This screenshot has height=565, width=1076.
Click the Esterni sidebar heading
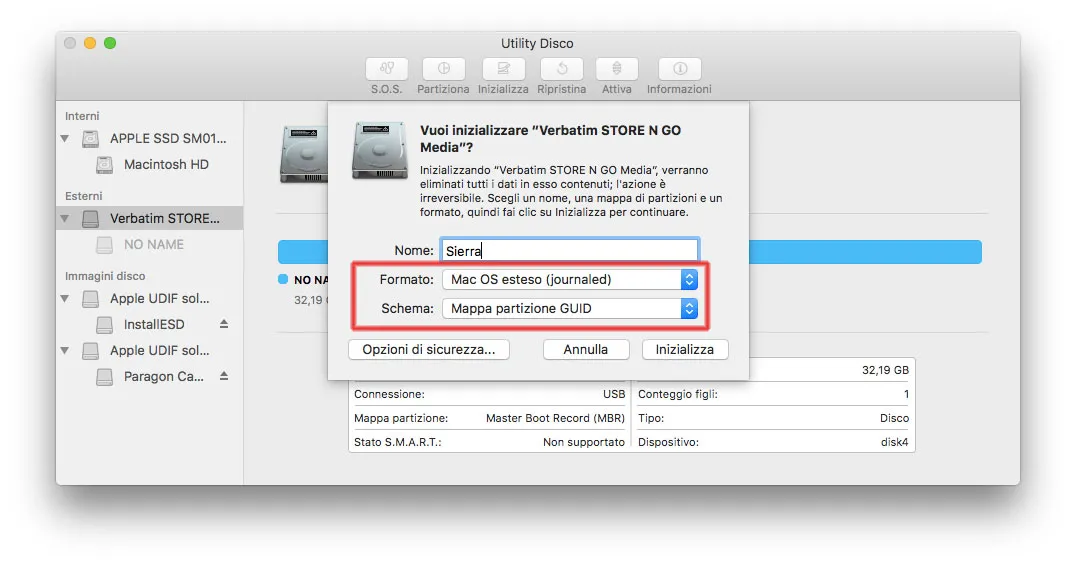pyautogui.click(x=84, y=196)
